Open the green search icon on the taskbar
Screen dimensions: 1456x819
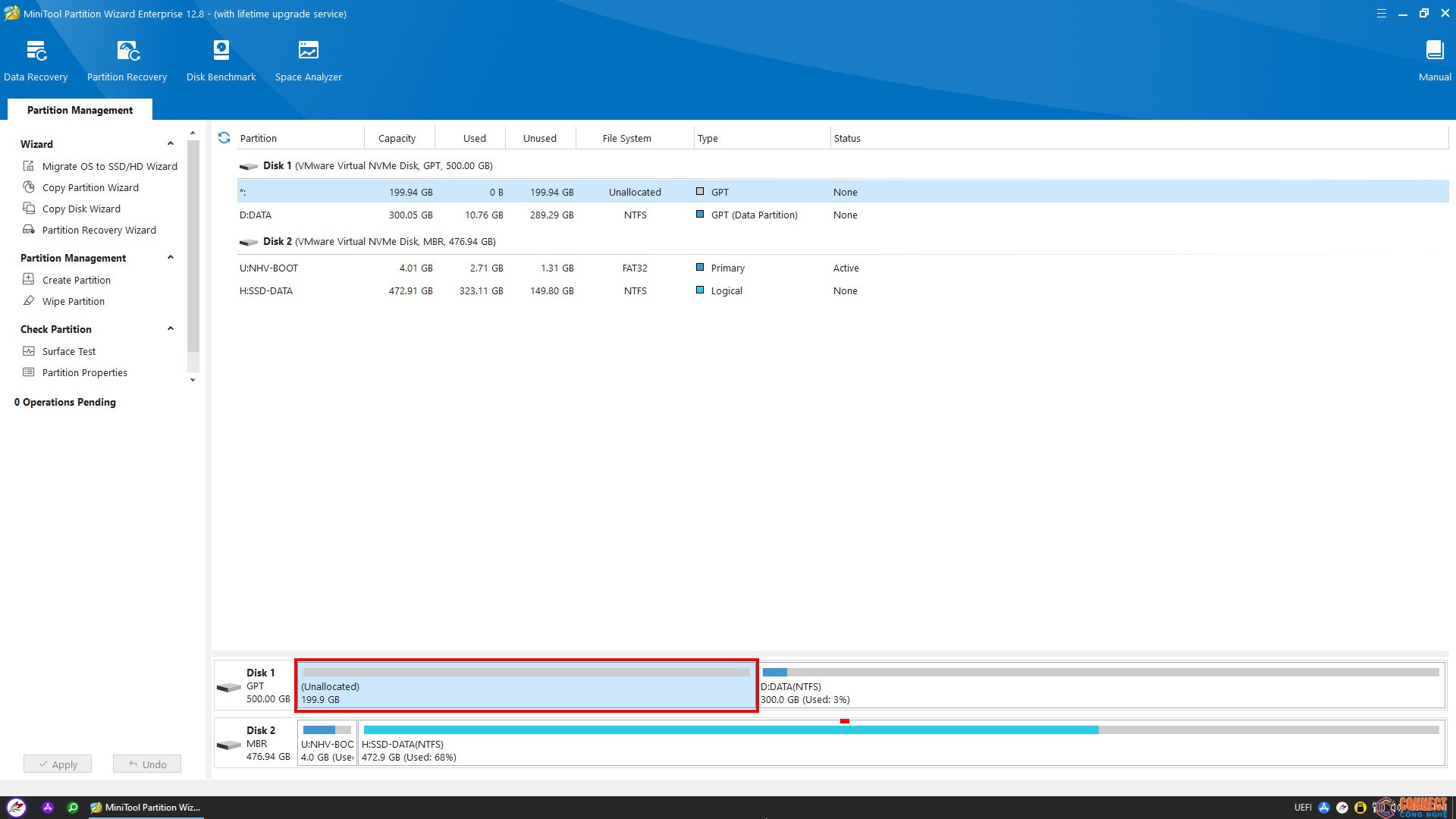73,808
